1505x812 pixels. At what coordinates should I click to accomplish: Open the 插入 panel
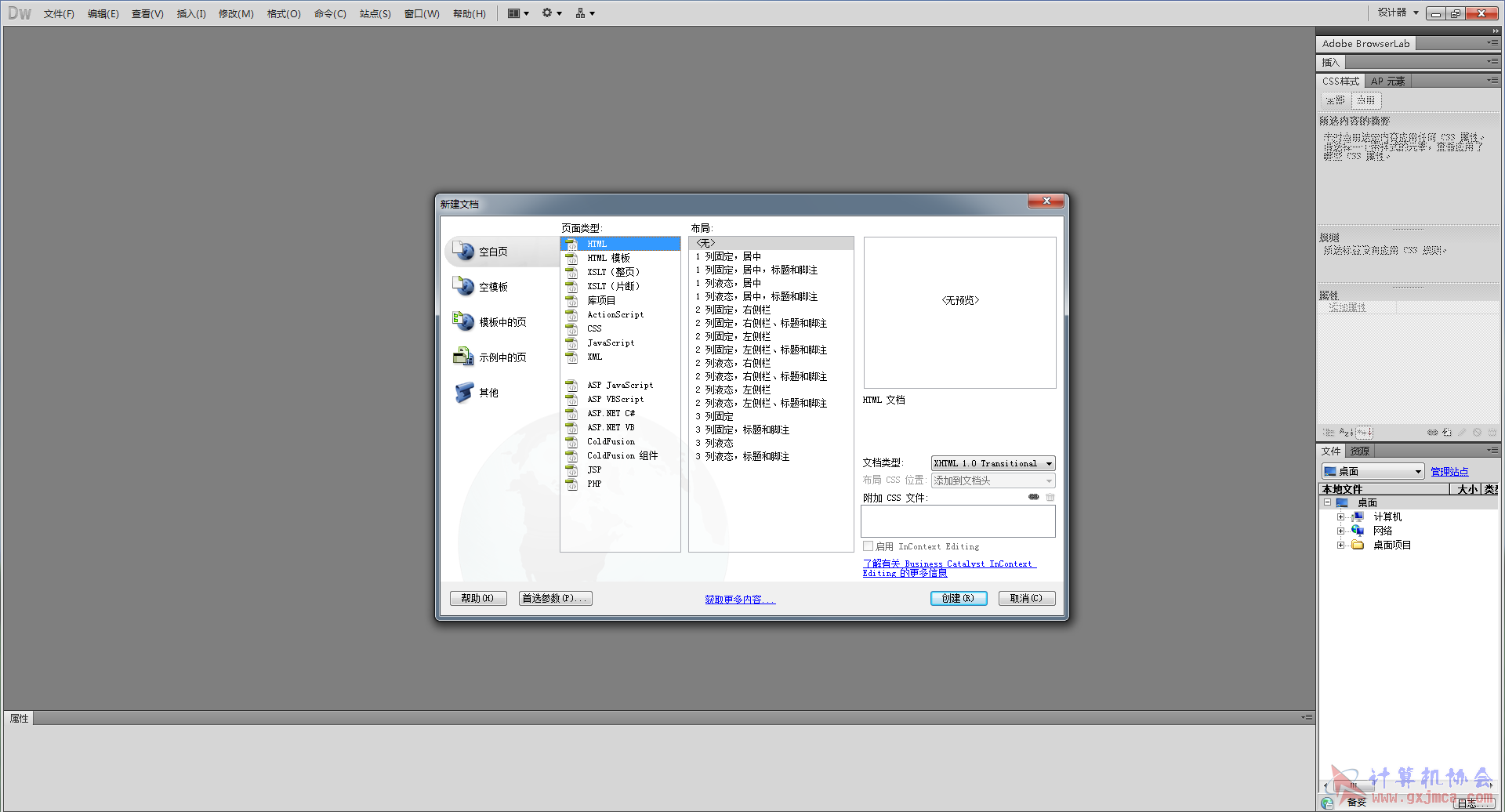point(1331,62)
